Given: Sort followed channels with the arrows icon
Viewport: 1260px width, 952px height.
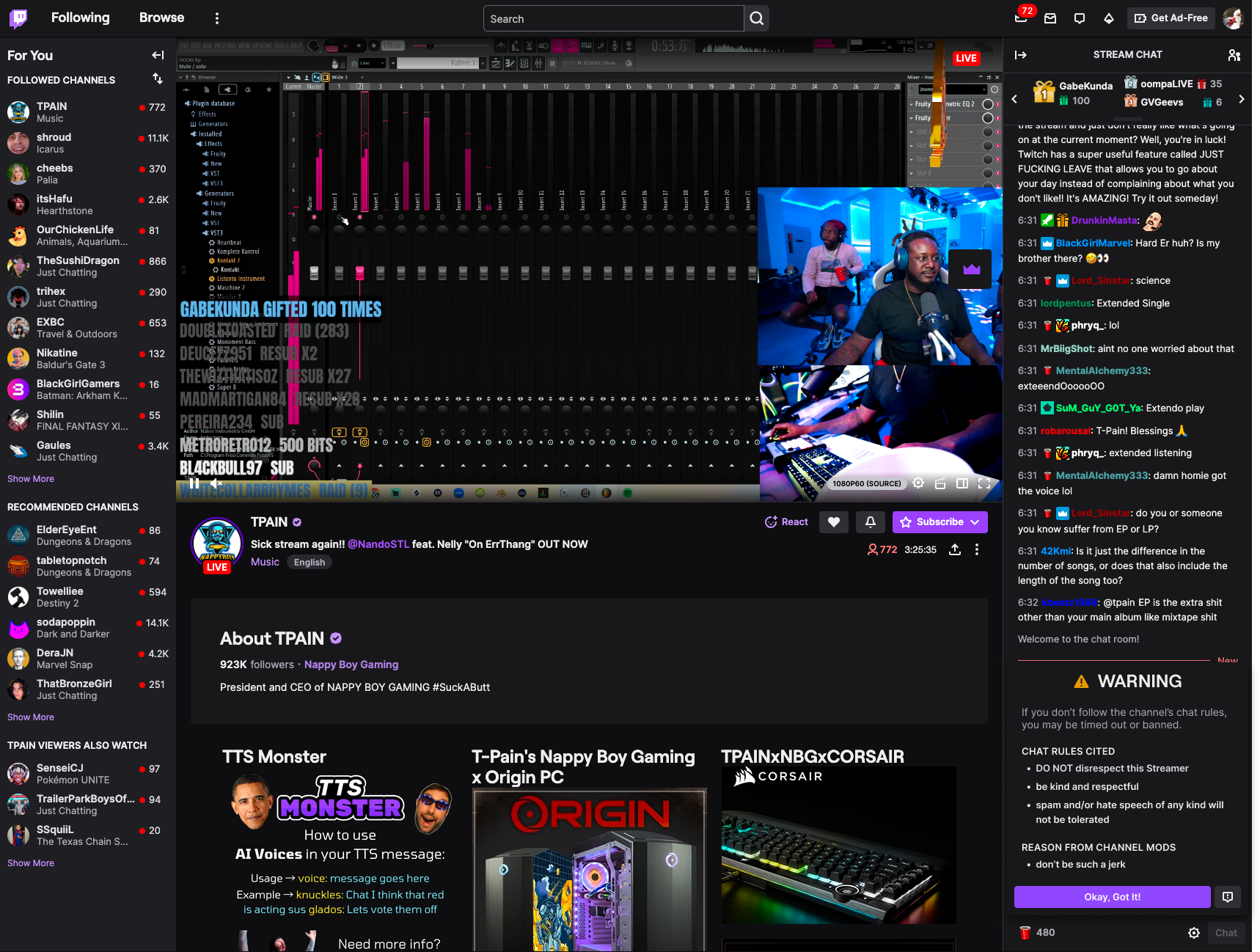Looking at the screenshot, I should click(158, 78).
